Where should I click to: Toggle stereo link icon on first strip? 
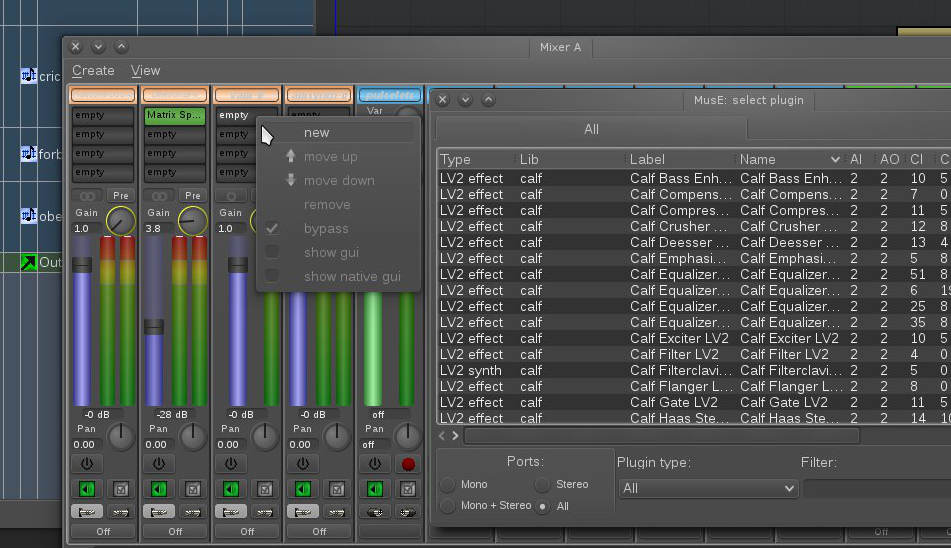tap(87, 196)
